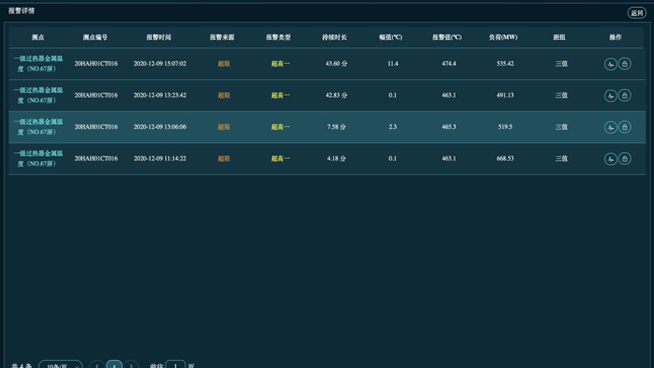
Task: Click the 报警详情 panel title
Action: click(x=21, y=11)
